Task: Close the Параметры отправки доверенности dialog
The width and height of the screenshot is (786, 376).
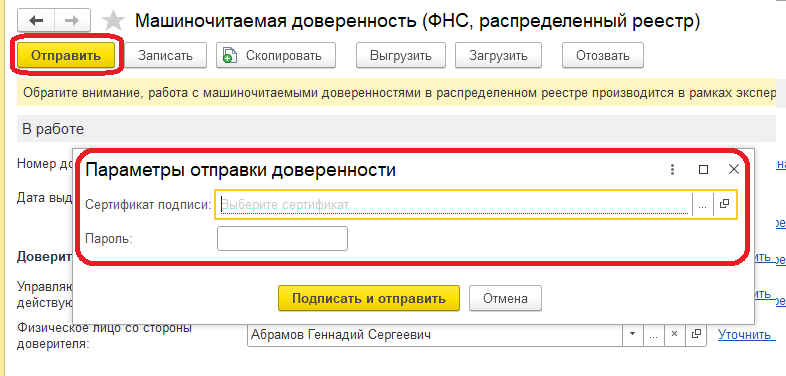Action: coord(733,169)
